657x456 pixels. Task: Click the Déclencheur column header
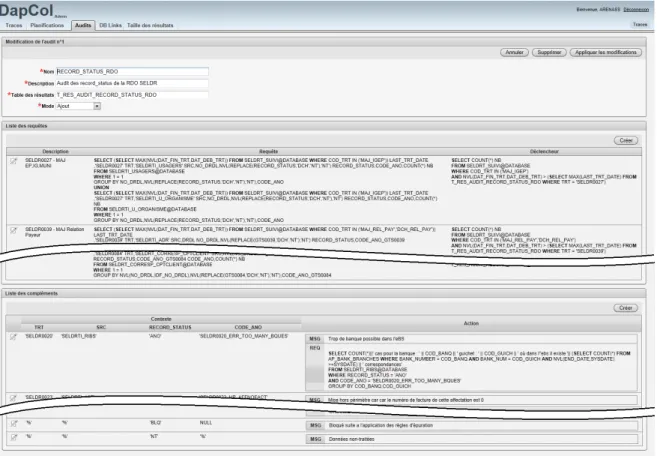[544, 151]
